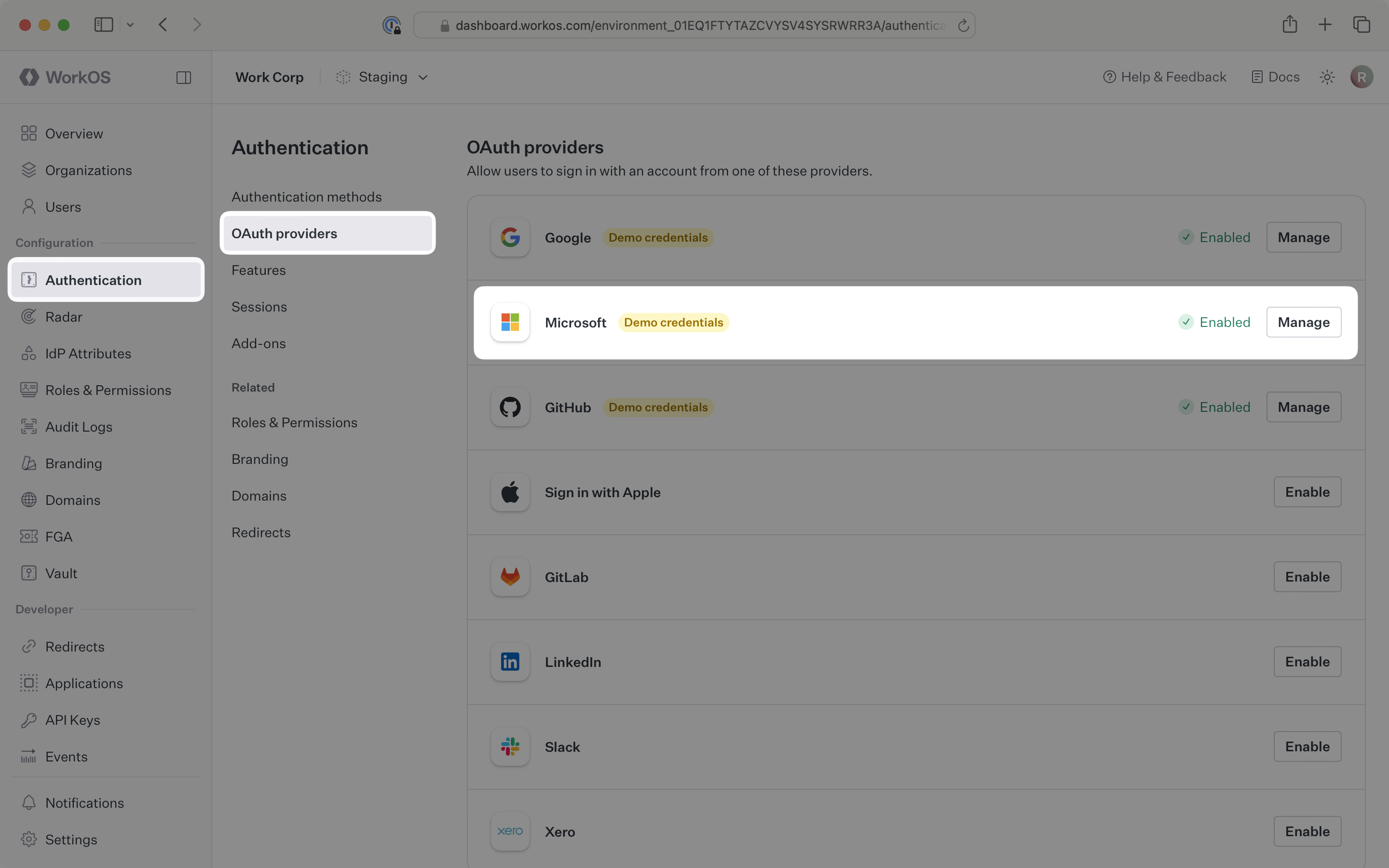The width and height of the screenshot is (1389, 868).
Task: Open Safari sidebar options chevron
Action: [130, 25]
